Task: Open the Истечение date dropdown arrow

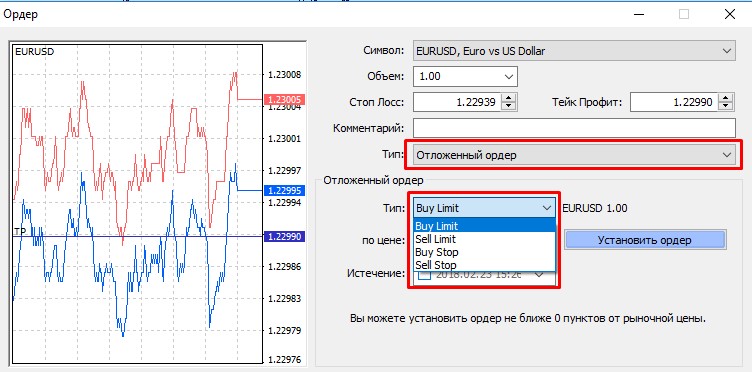Action: click(539, 275)
